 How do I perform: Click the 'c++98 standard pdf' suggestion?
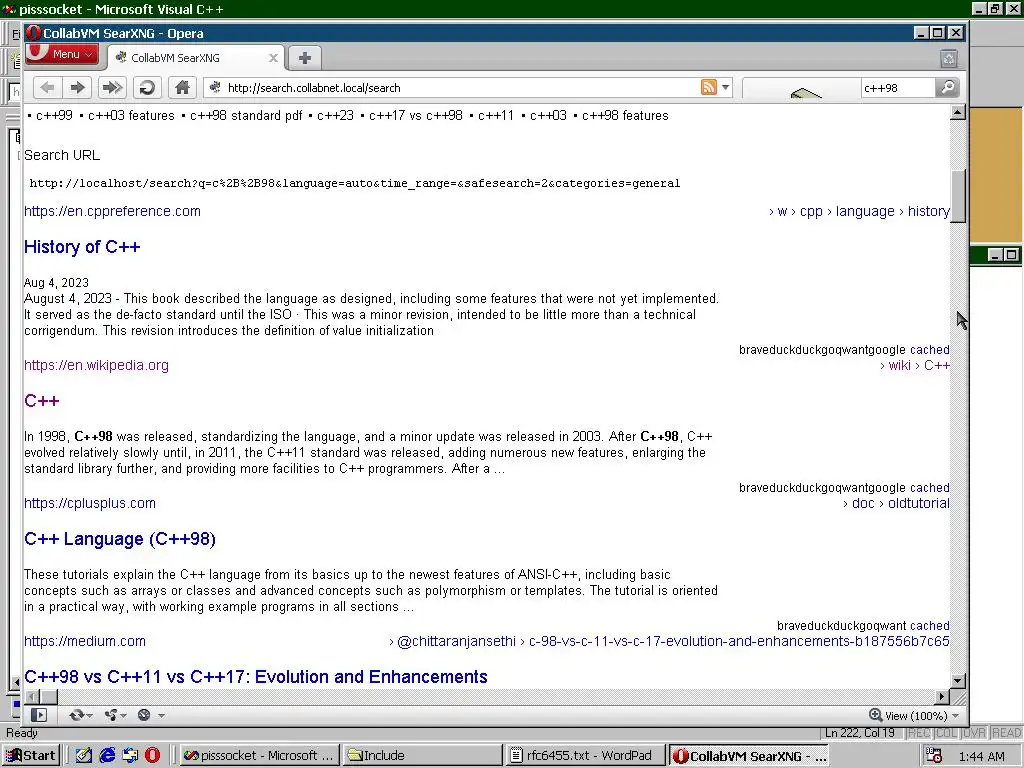click(x=246, y=116)
